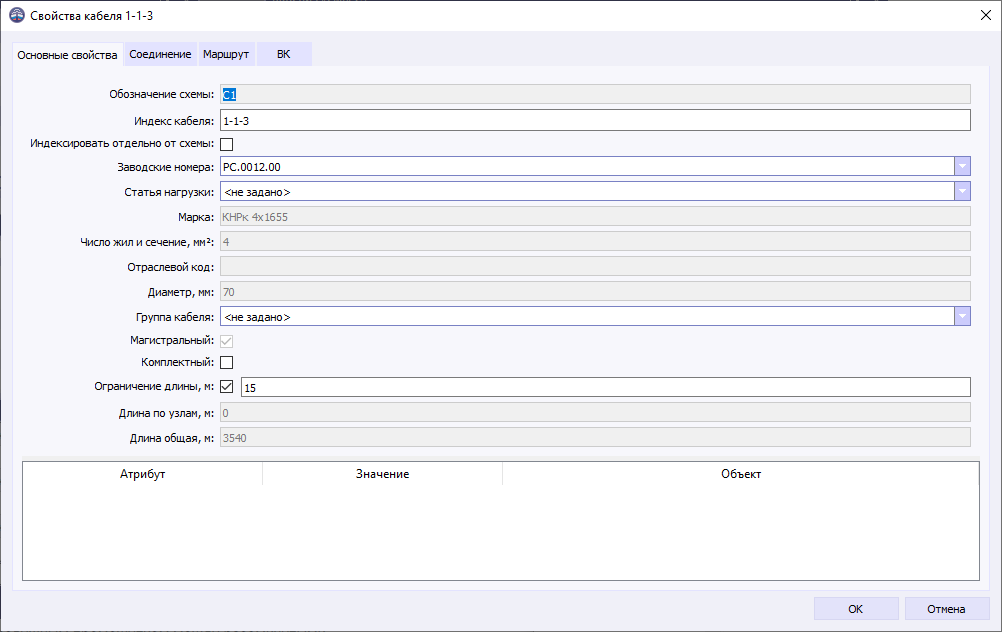Click the Магистральный checkbox
The image size is (1002, 632).
226,341
